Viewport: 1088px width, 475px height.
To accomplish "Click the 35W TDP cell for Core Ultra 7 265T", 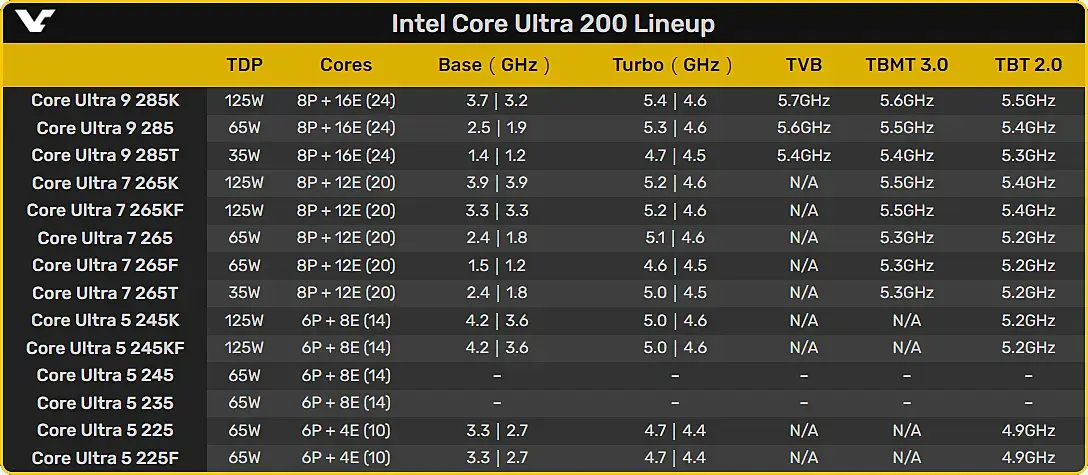I will [x=245, y=293].
